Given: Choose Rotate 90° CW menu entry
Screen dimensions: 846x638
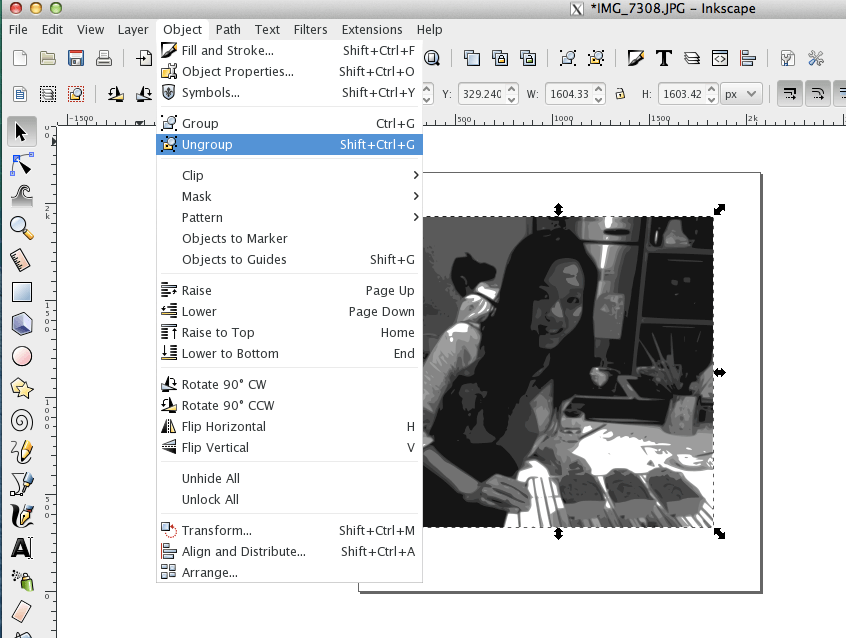Looking at the screenshot, I should tap(289, 384).
